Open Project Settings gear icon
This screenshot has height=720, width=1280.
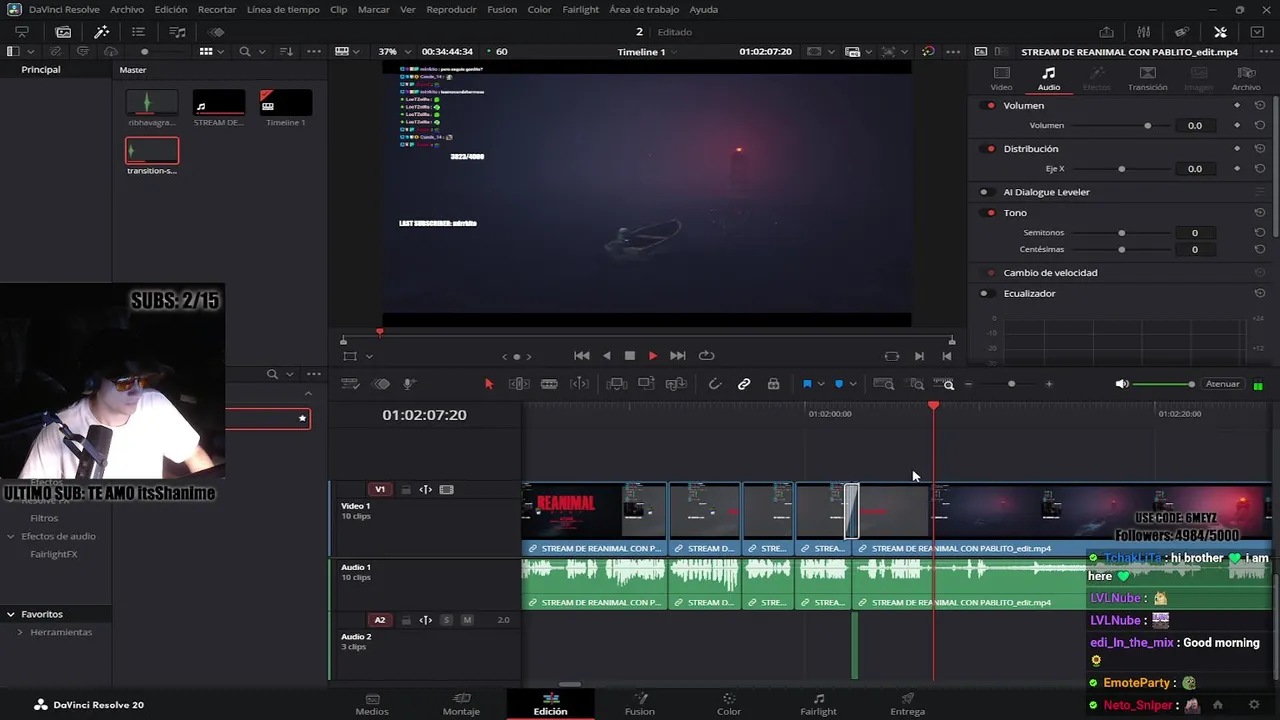tap(1254, 705)
